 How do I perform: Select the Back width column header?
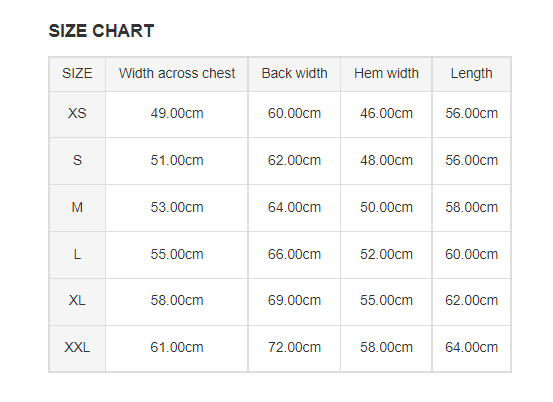point(294,74)
